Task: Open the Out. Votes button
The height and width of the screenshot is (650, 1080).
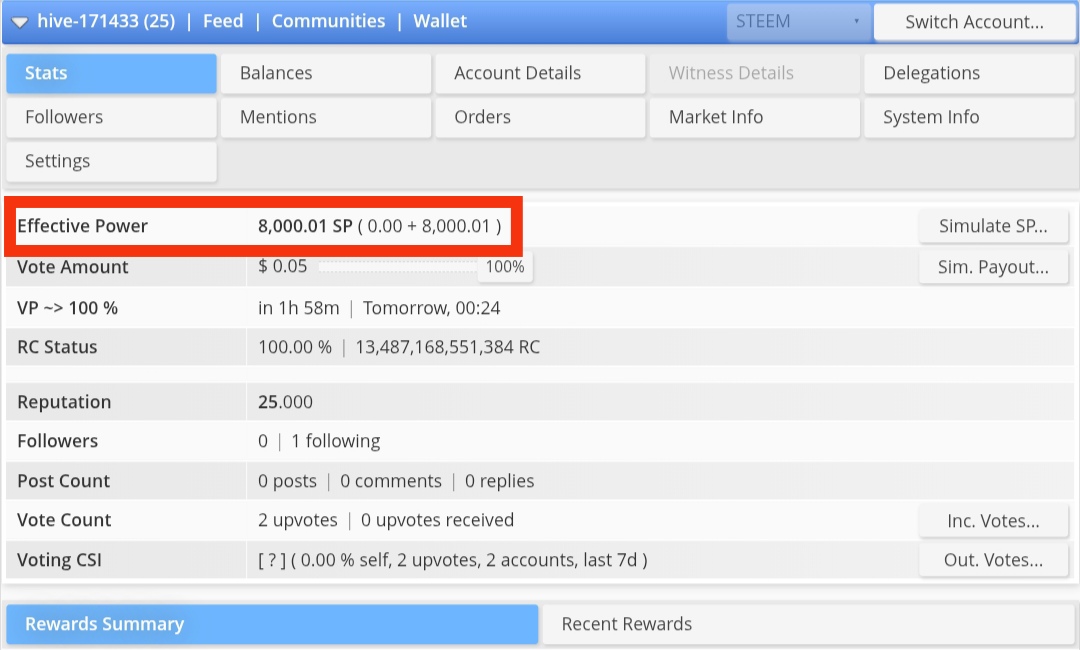Action: pyautogui.click(x=993, y=560)
